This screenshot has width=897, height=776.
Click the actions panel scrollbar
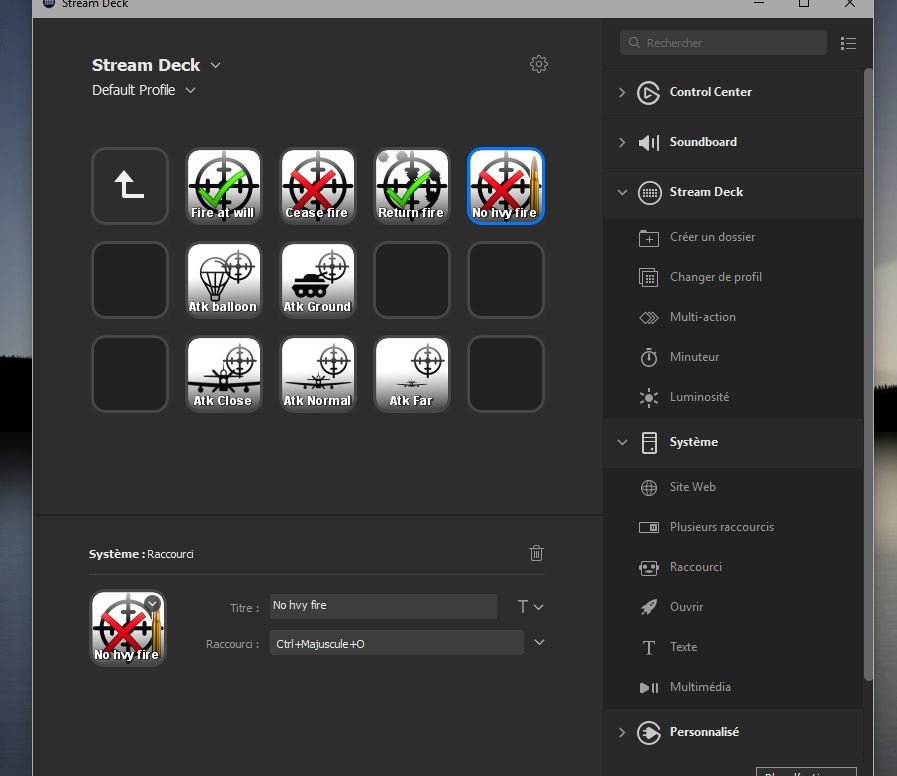click(868, 375)
